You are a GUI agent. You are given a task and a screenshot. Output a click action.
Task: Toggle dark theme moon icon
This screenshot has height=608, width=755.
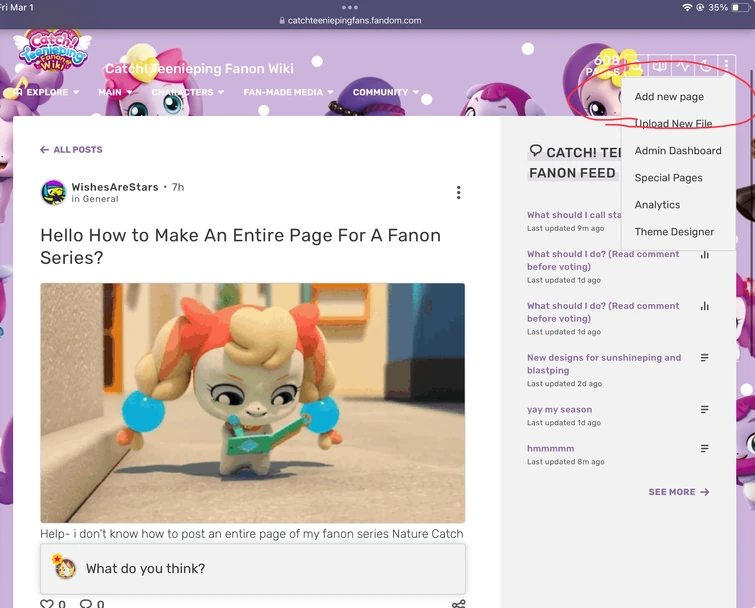click(705, 66)
